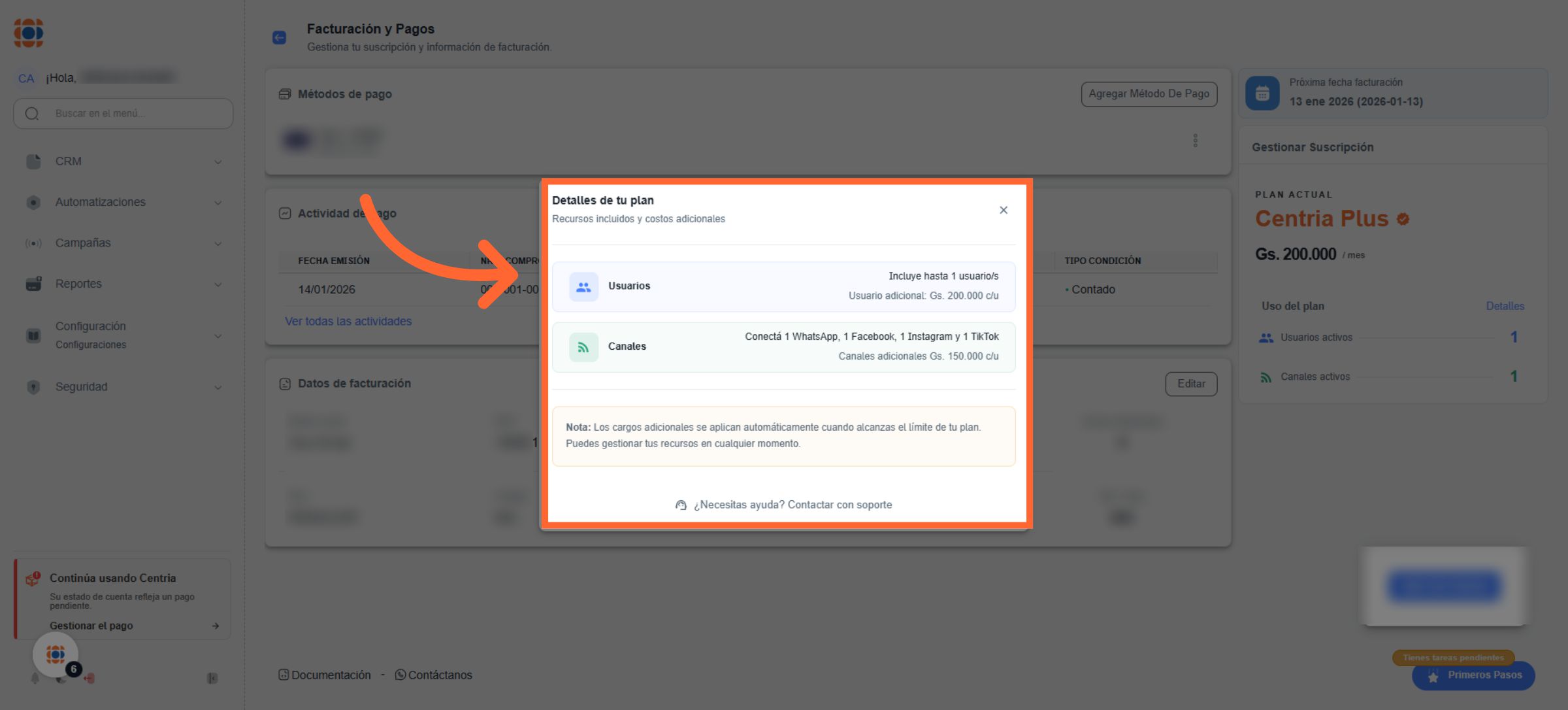Click the blue back arrow icon
This screenshot has width=1568, height=710.
[x=279, y=38]
